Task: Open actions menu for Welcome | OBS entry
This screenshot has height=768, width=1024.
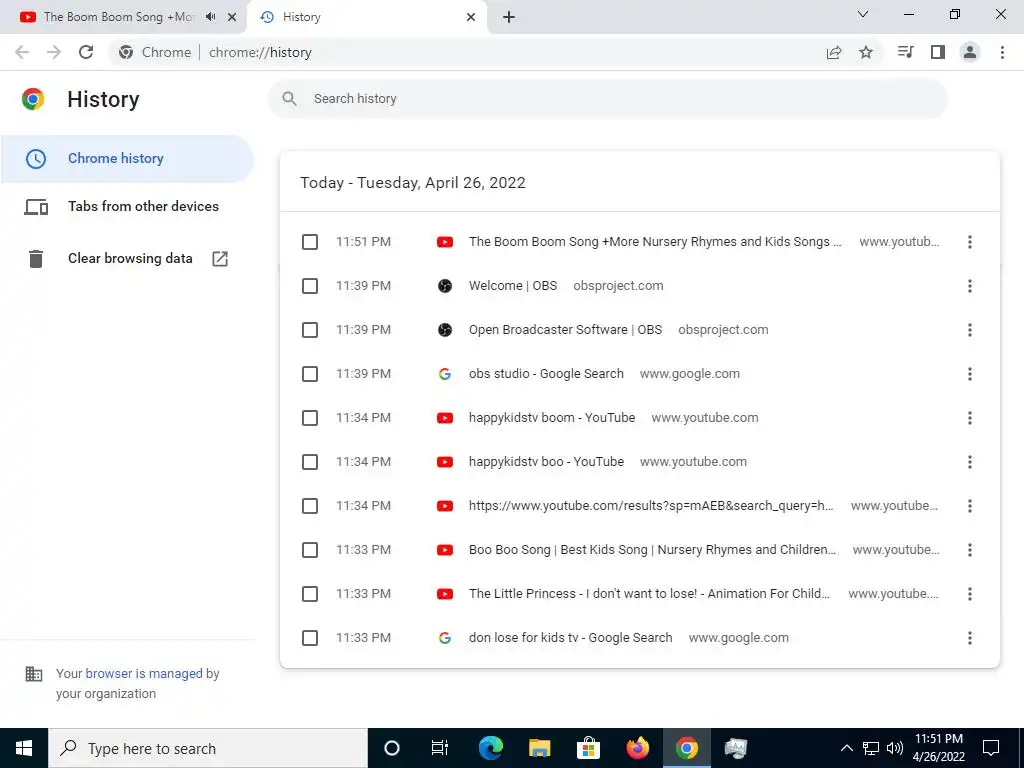Action: click(x=970, y=286)
